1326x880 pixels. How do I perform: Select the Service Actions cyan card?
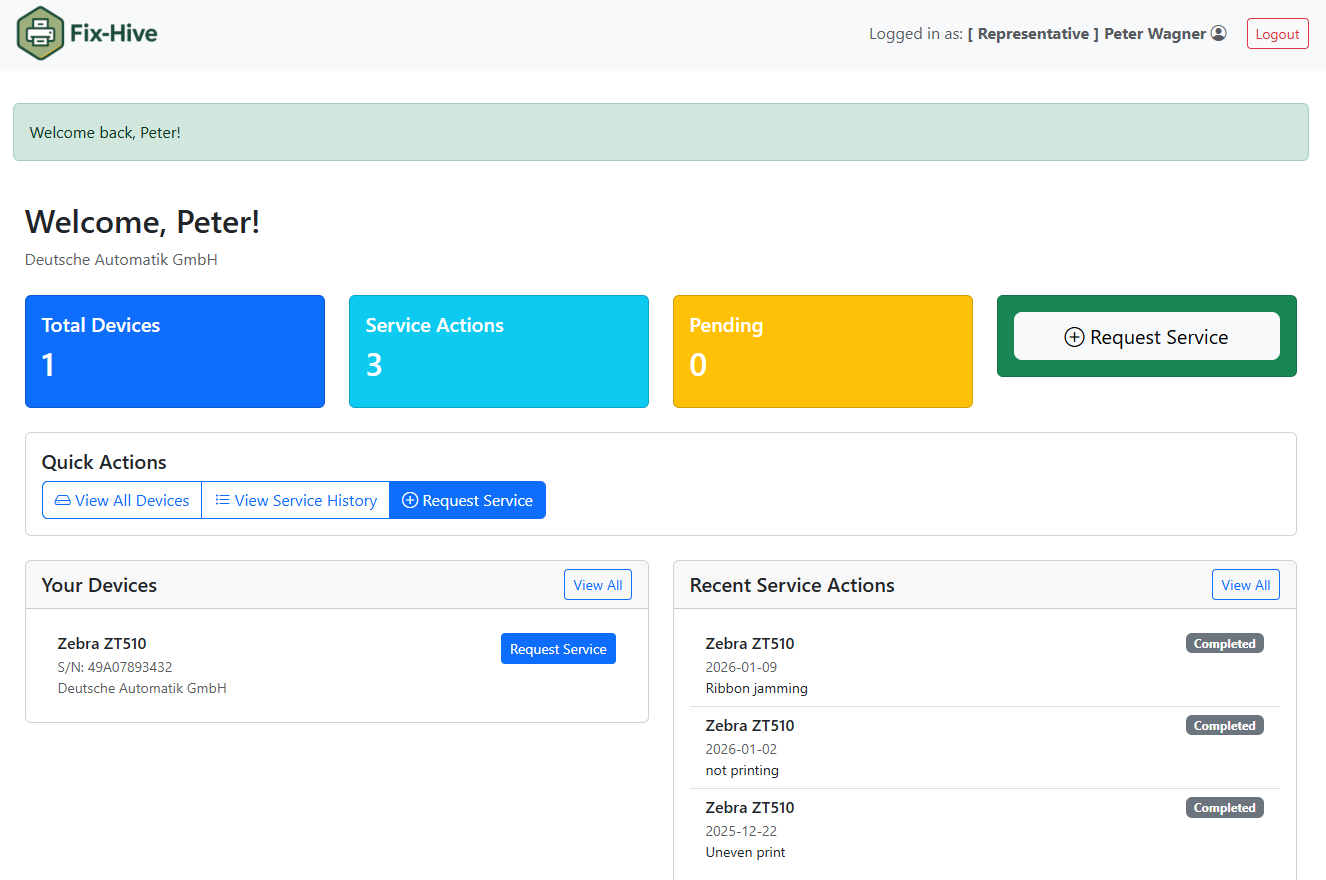(498, 351)
